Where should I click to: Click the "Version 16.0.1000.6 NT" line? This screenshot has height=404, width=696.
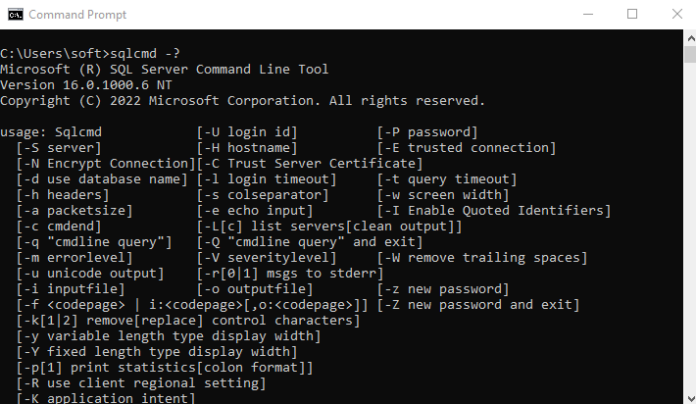point(86,85)
